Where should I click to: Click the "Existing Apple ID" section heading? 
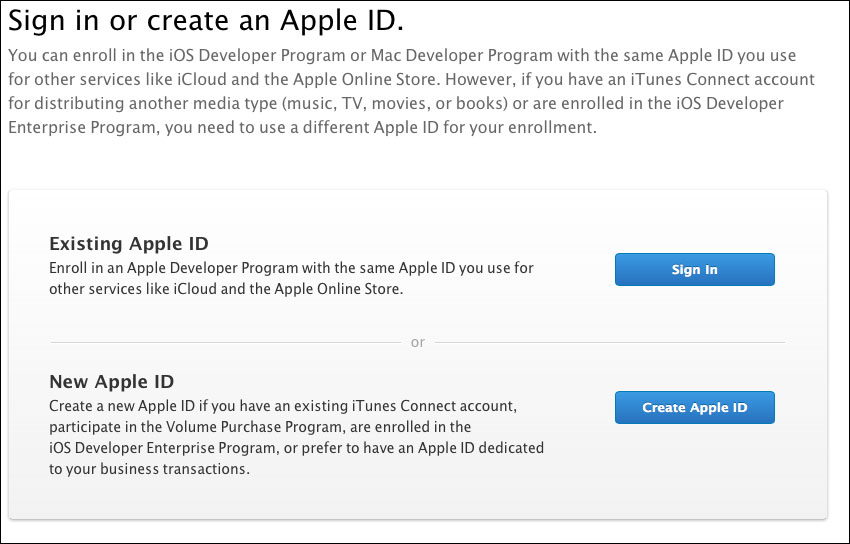129,244
